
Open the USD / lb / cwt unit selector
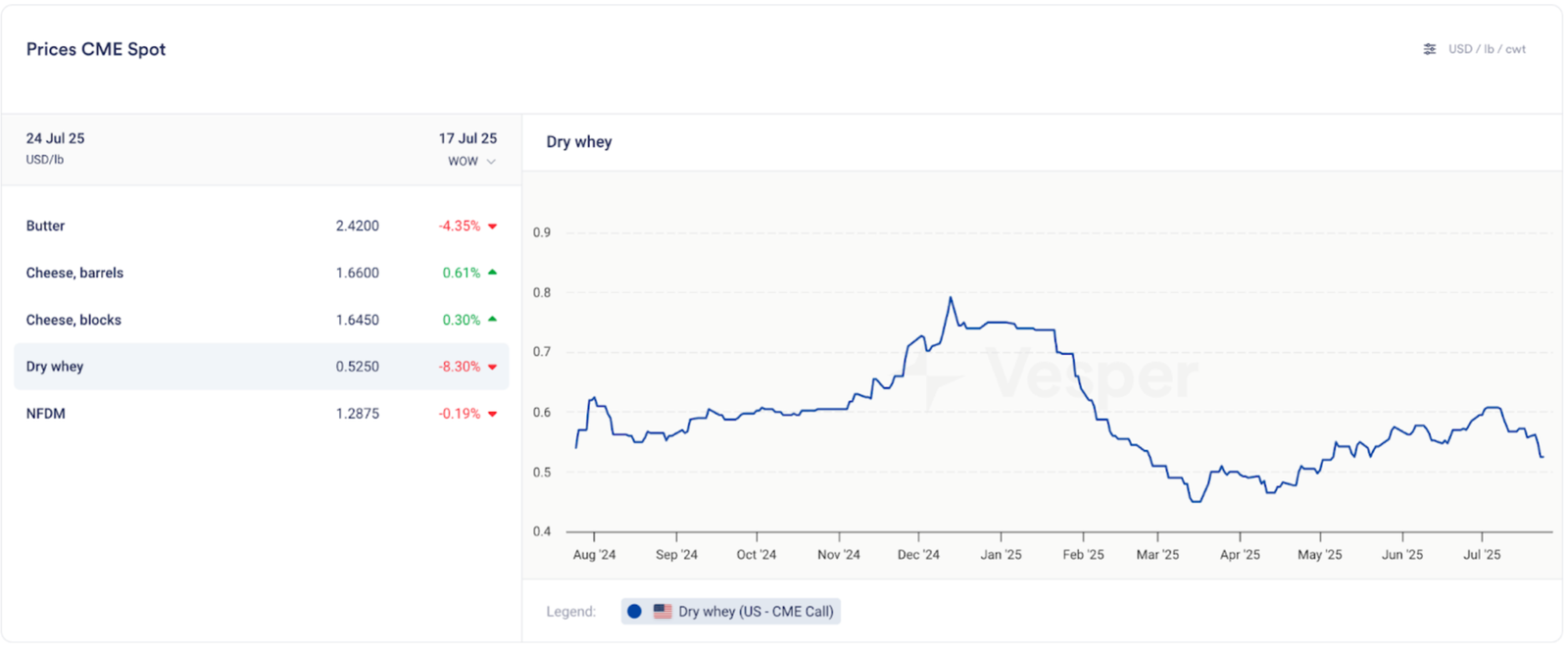1486,49
